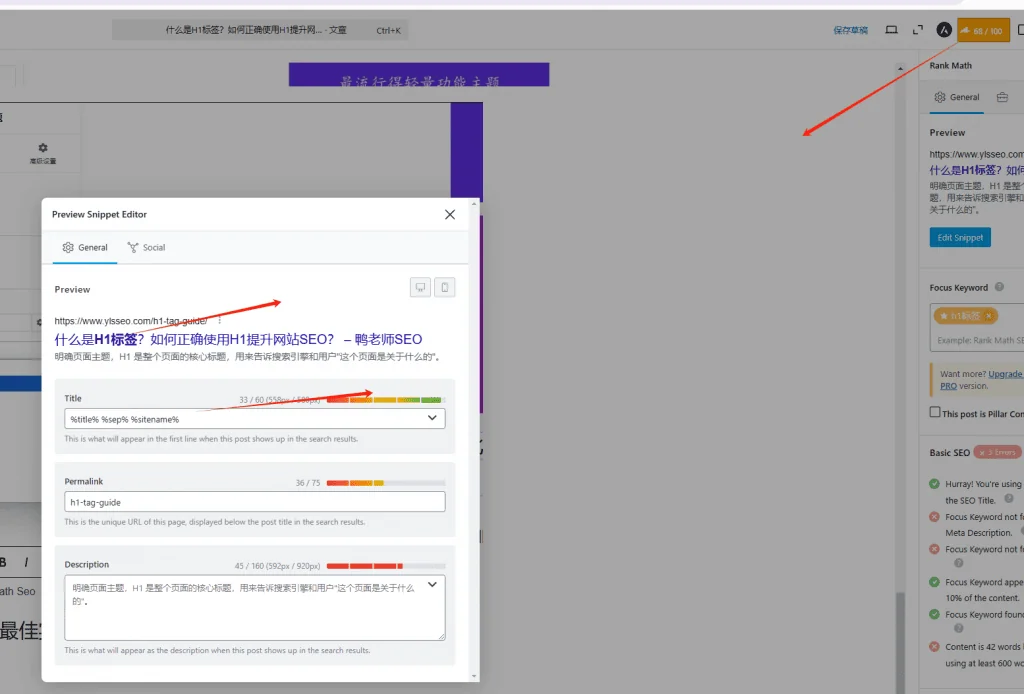This screenshot has width=1024, height=694.
Task: Check the This post is Pillar Content box
Action: 935,413
